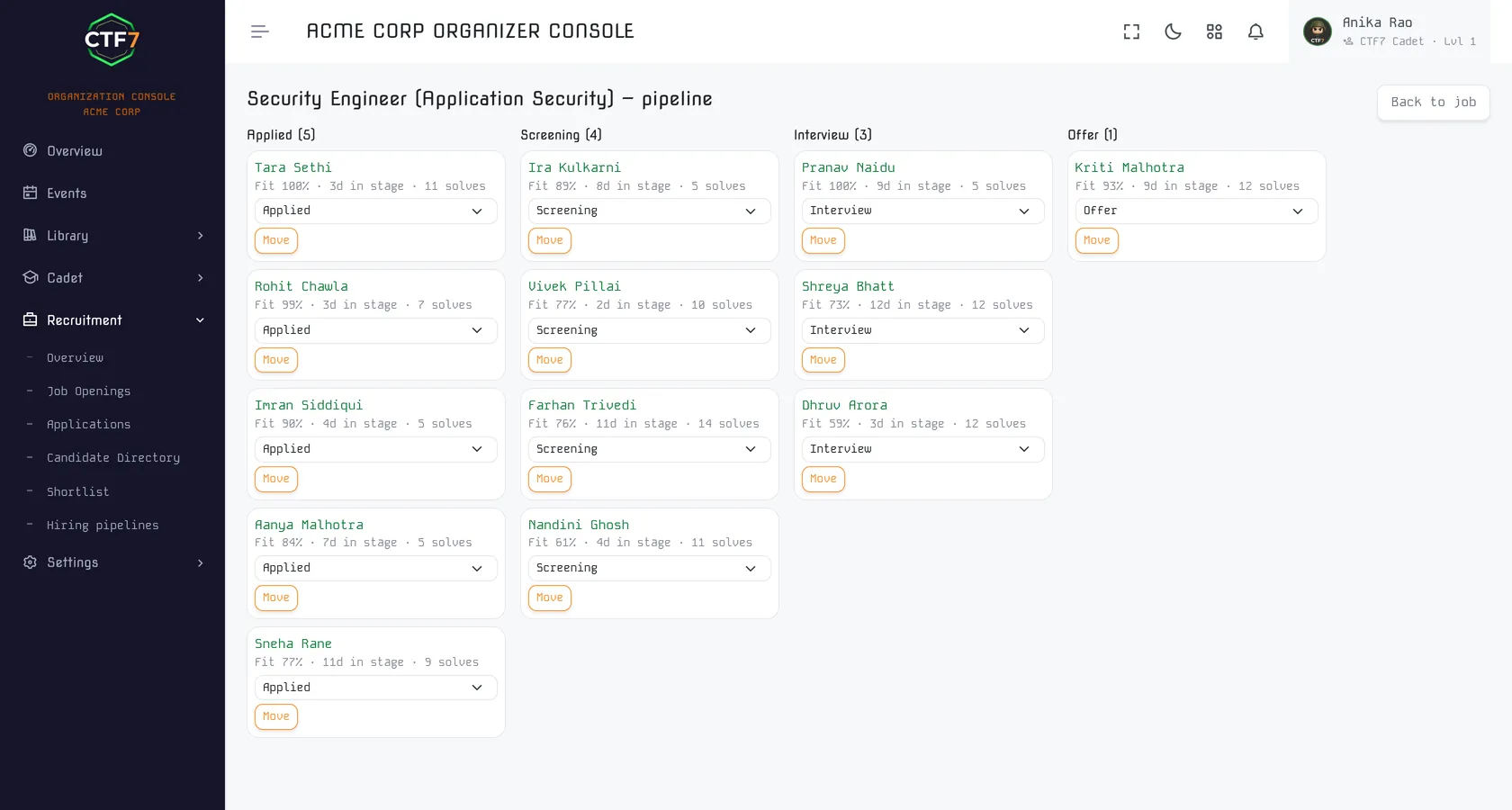The width and height of the screenshot is (1512, 810).
Task: Expand the Settings sidebar section
Action: click(112, 562)
